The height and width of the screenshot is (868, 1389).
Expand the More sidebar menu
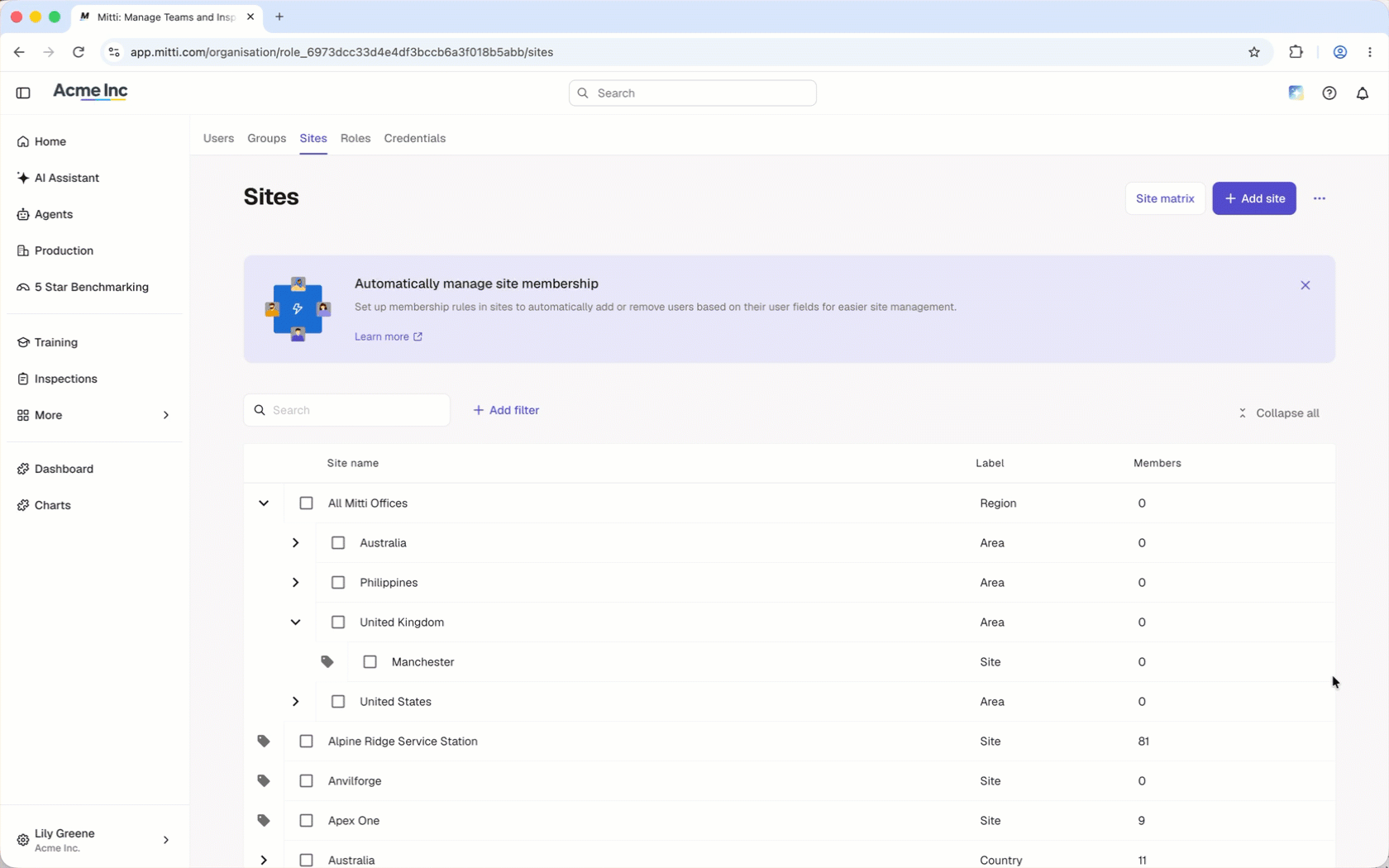[93, 415]
